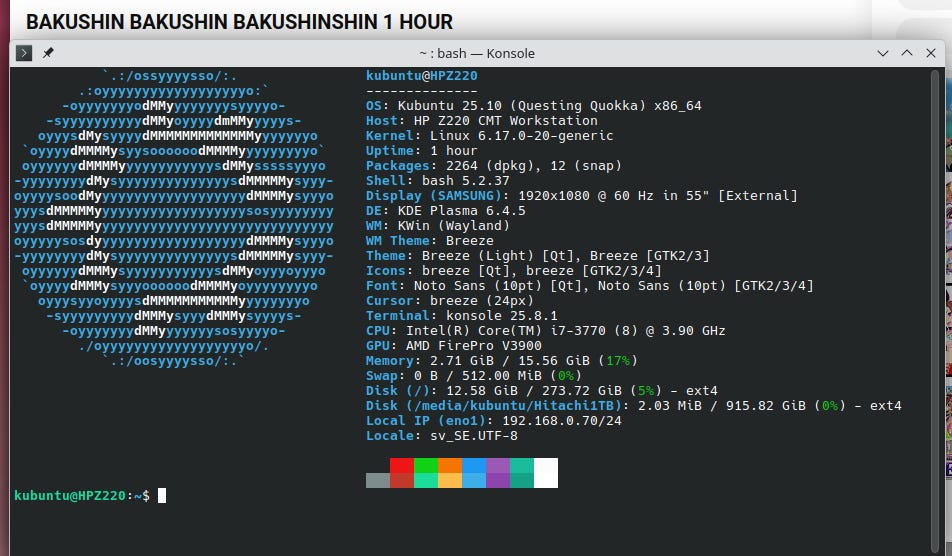This screenshot has width=952, height=556.
Task: Click the "~ : bash — Konsole" window title
Action: (477, 53)
